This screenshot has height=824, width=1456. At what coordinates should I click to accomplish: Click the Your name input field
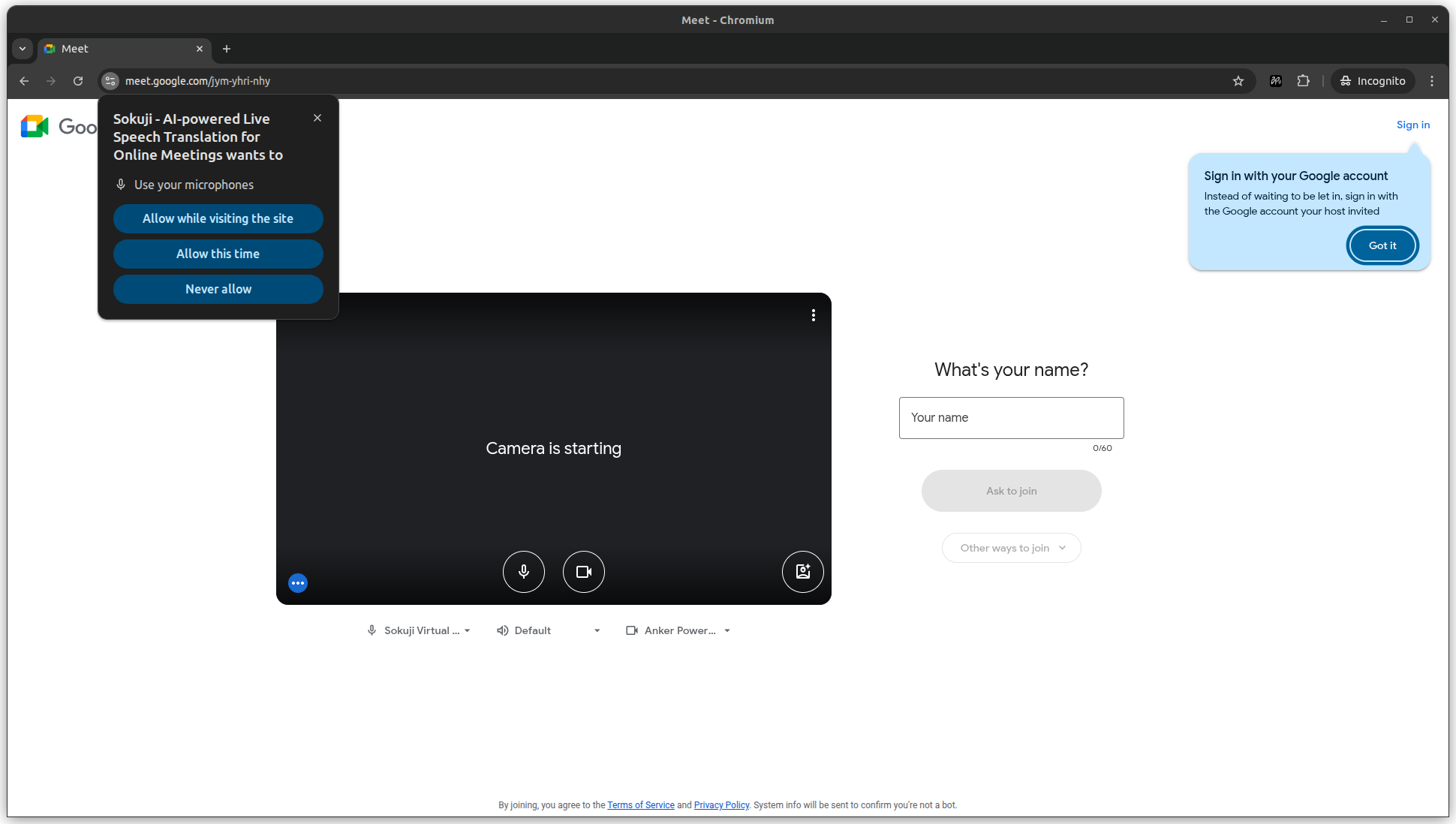[x=1012, y=418]
